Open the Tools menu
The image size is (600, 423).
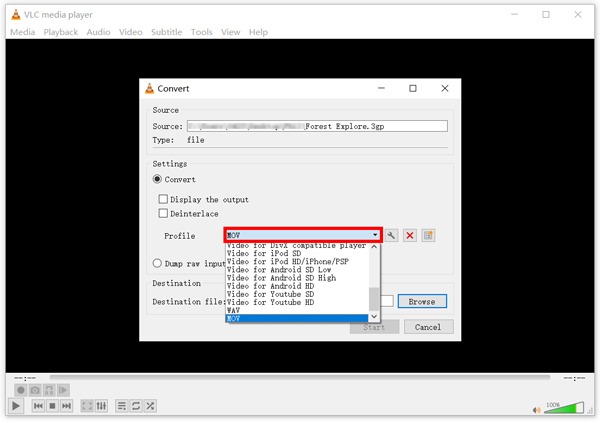[202, 32]
